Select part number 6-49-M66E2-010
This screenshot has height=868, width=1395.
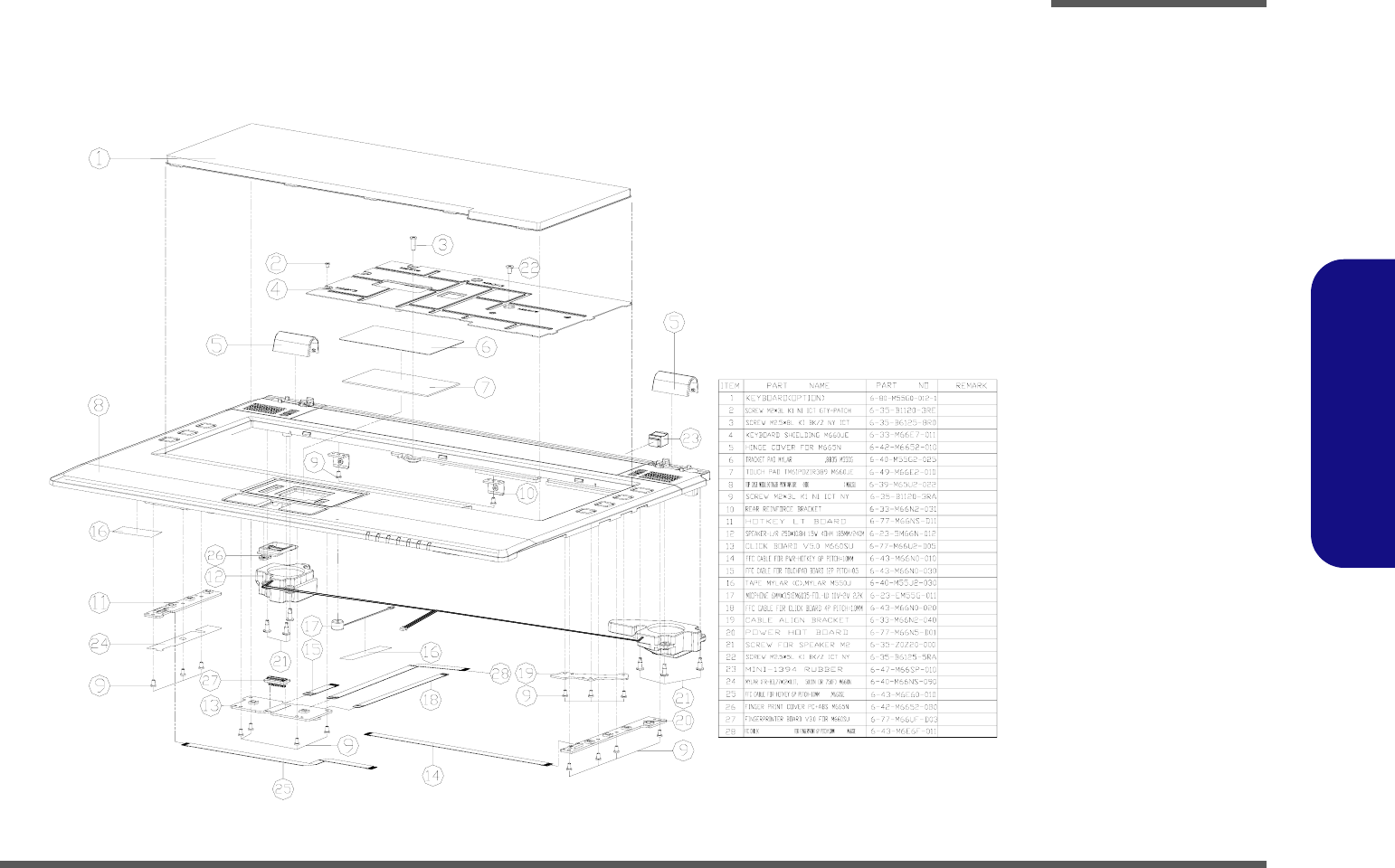coord(903,472)
